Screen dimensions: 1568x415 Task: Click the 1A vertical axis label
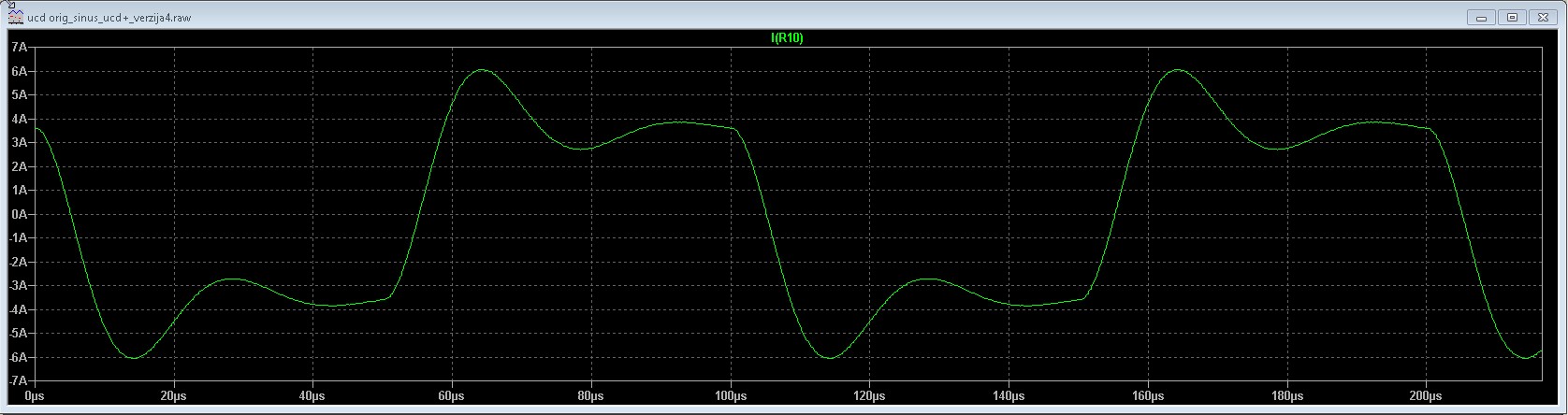click(x=18, y=190)
